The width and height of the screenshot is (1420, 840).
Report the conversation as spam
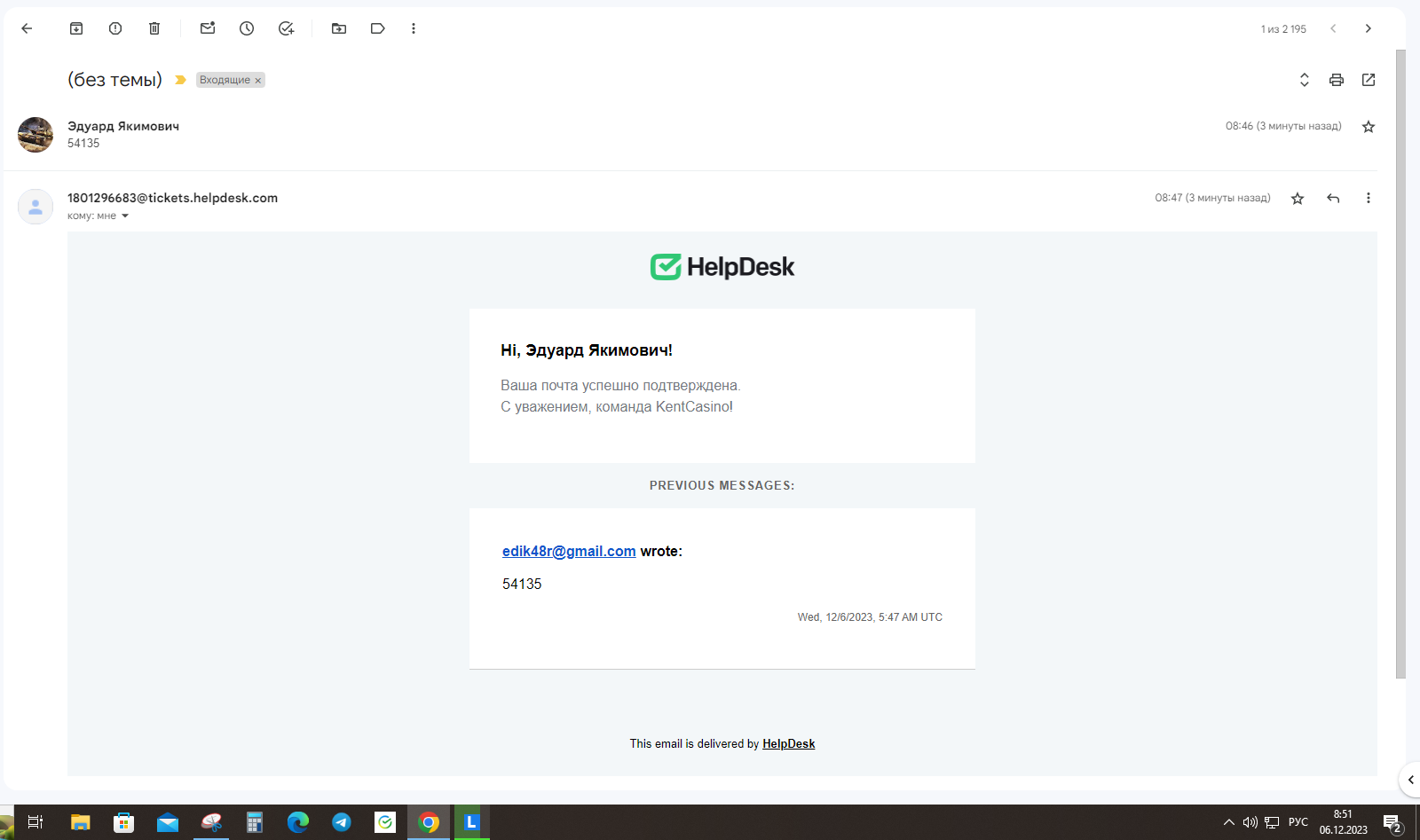[115, 28]
